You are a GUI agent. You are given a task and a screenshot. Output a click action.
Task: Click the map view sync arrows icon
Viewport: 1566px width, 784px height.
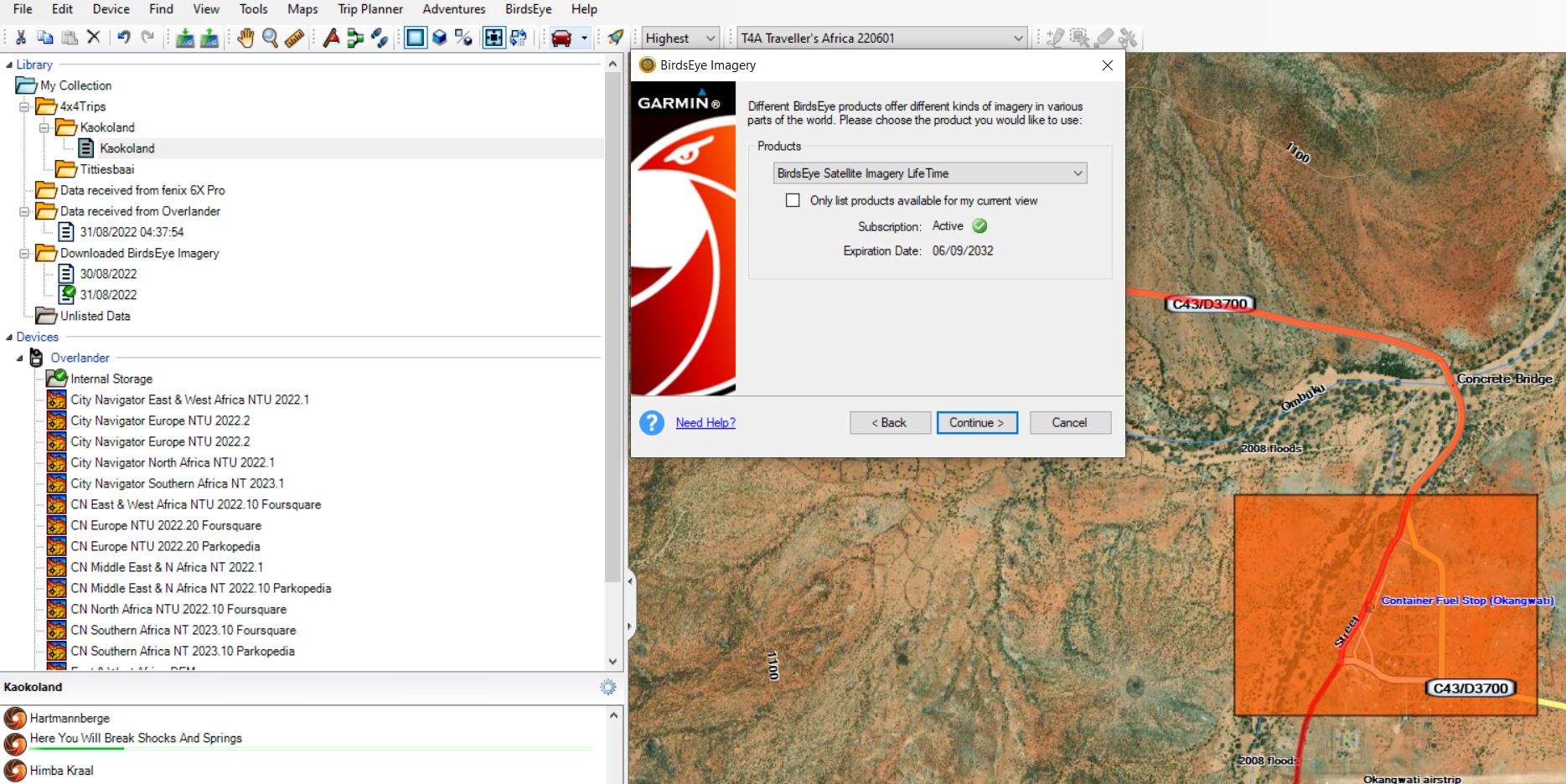coord(519,38)
